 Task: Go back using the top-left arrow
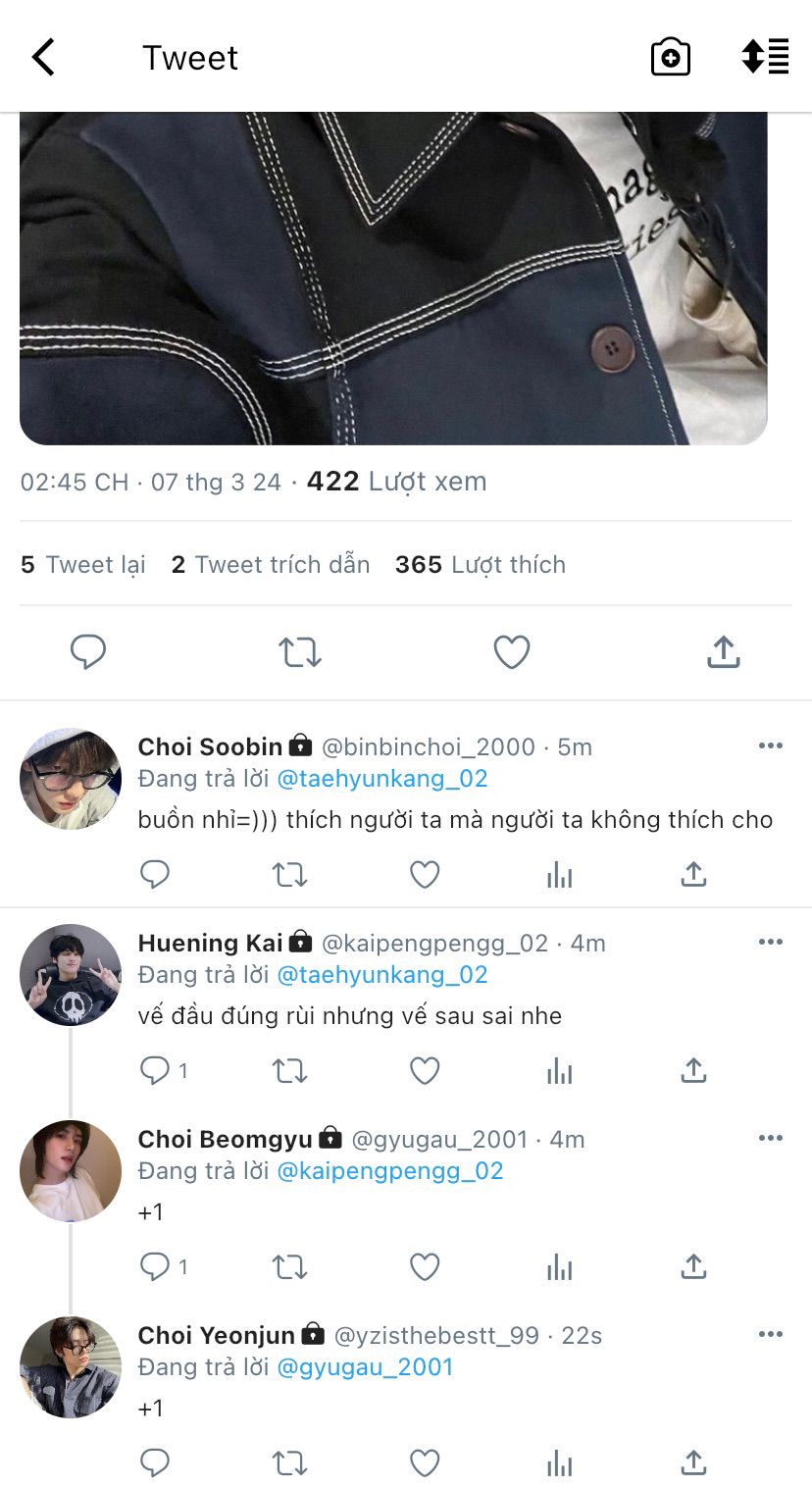tap(43, 58)
